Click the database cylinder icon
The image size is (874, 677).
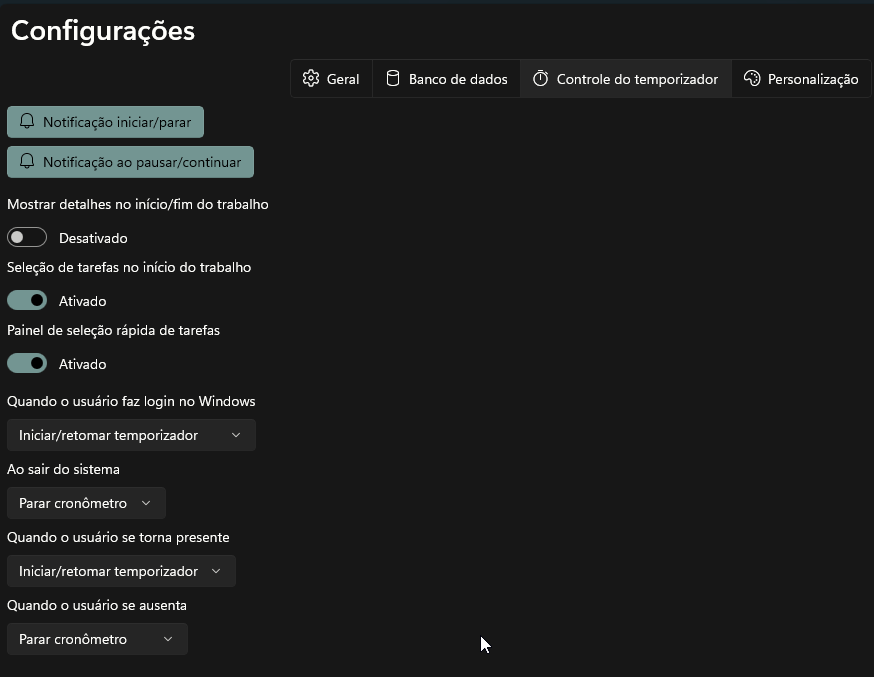click(x=392, y=79)
